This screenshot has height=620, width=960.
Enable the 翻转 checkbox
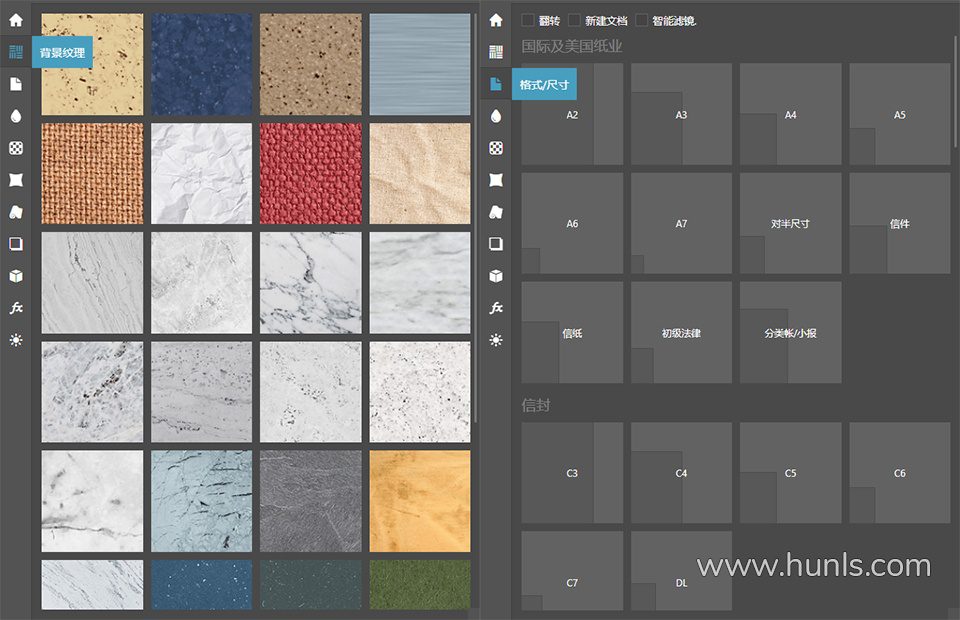click(x=527, y=20)
